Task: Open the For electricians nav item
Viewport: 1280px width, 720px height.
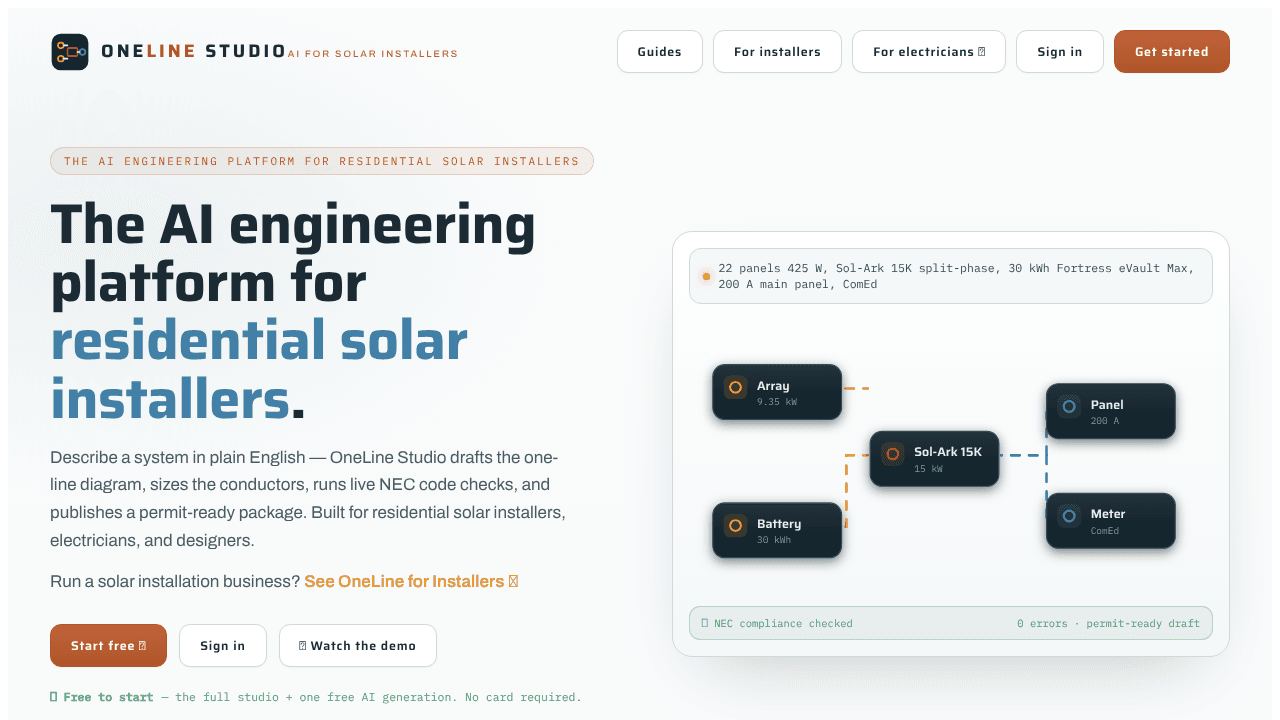Action: click(929, 52)
